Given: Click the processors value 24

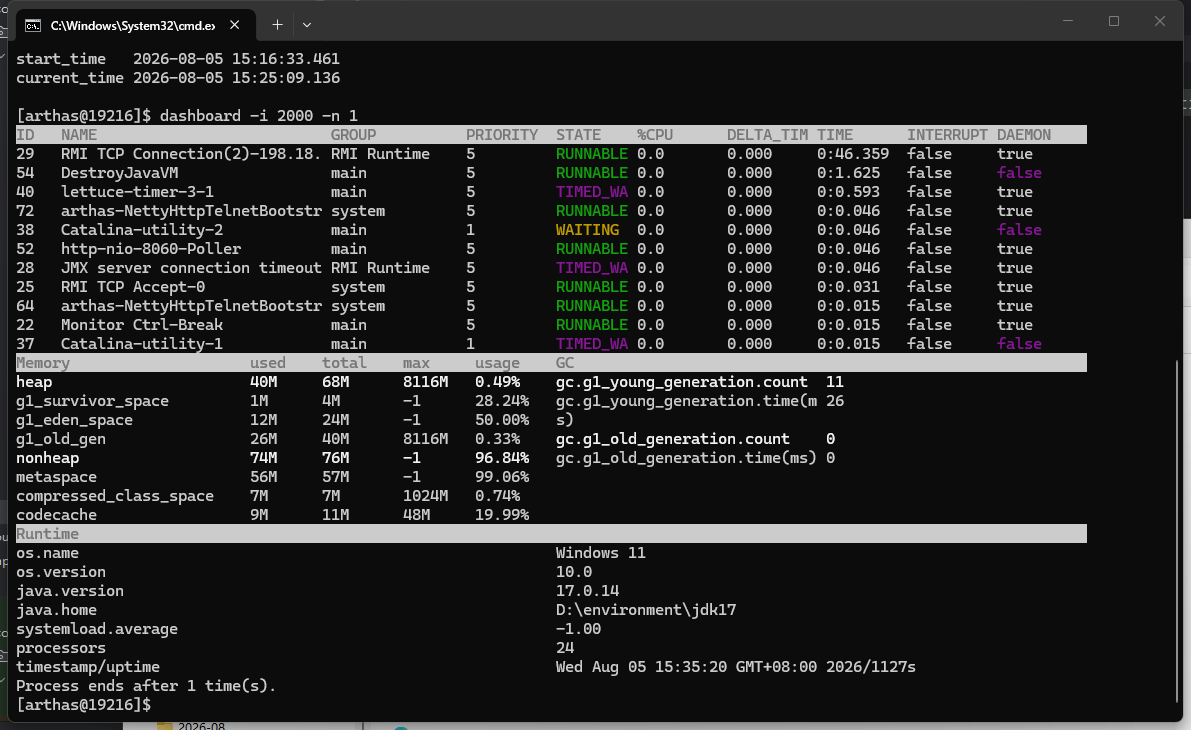Looking at the screenshot, I should click(x=564, y=647).
